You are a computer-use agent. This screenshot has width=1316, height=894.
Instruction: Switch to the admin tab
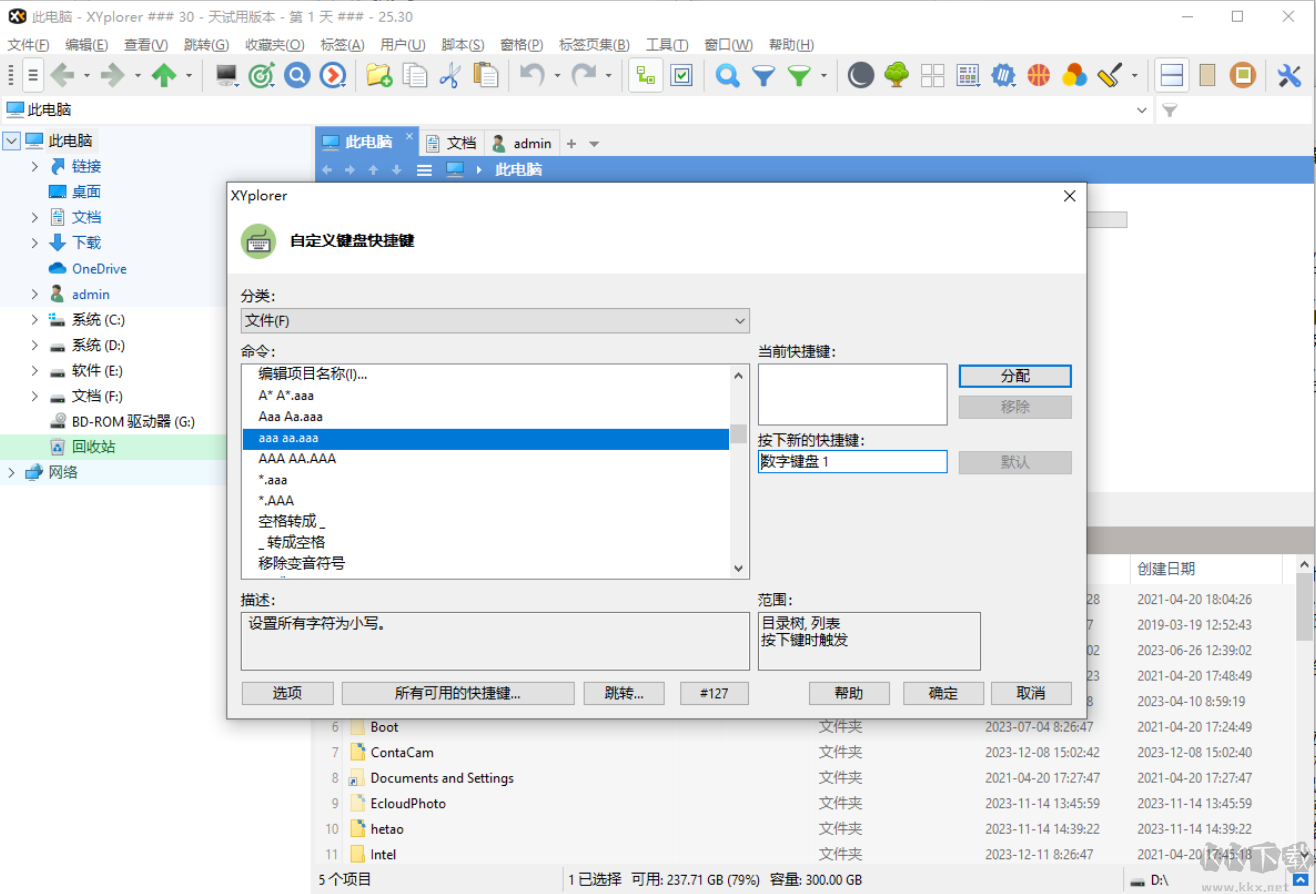click(521, 142)
